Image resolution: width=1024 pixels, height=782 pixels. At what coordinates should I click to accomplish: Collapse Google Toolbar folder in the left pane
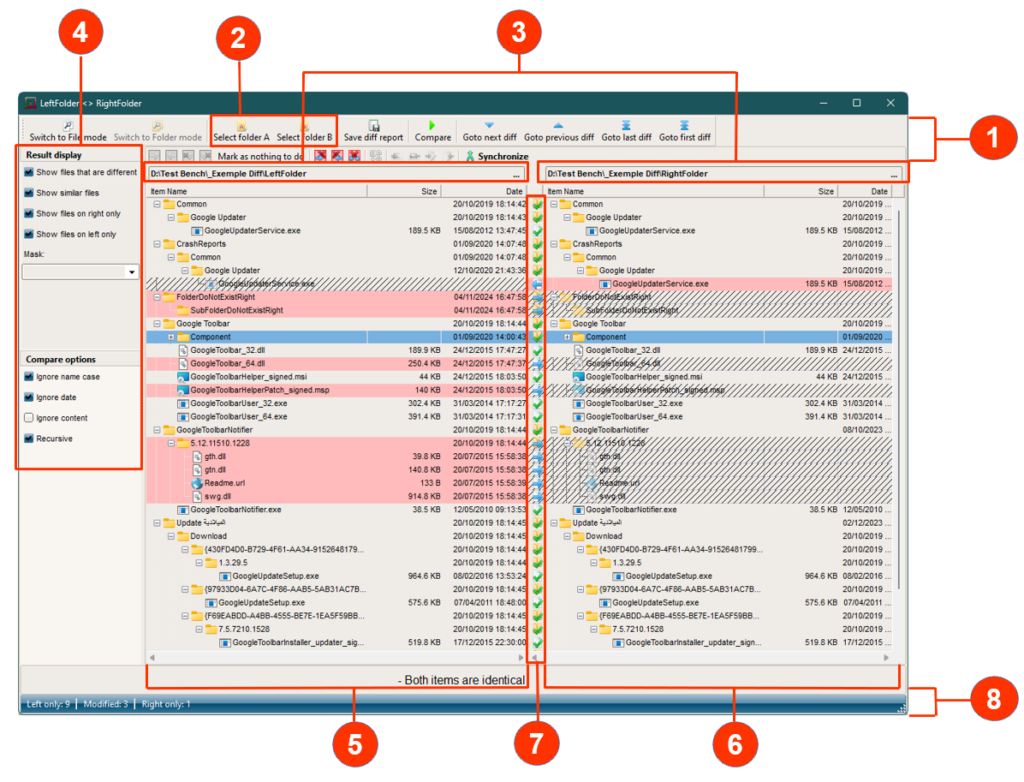click(157, 324)
